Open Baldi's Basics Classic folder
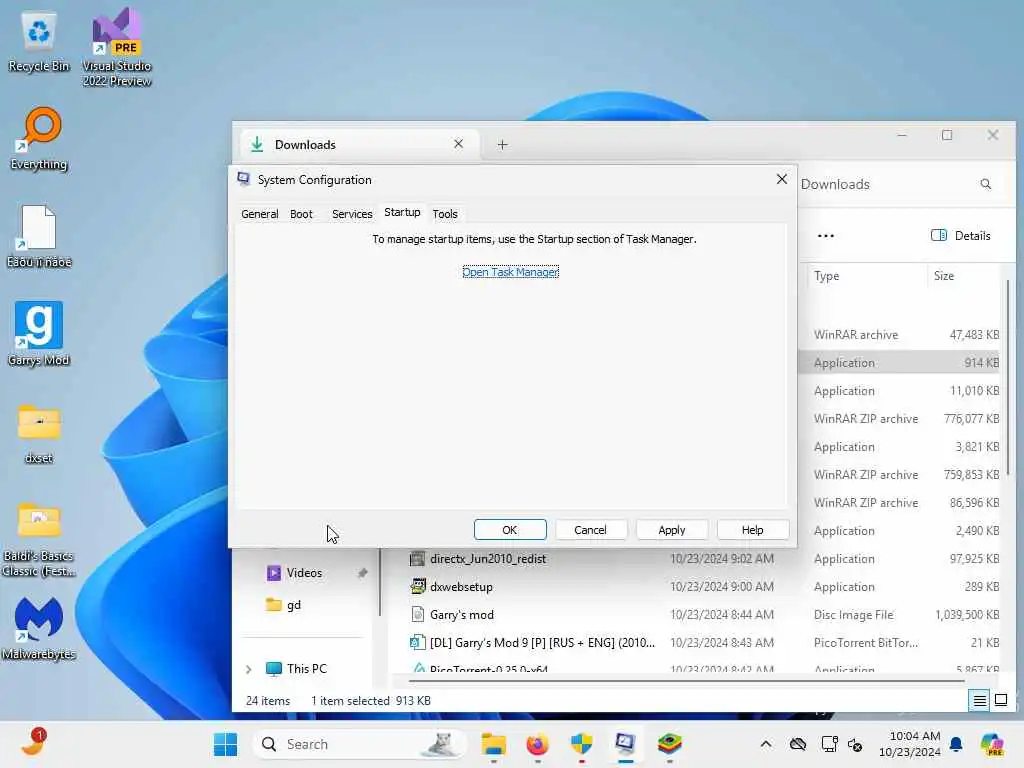The image size is (1024, 768). click(39, 539)
